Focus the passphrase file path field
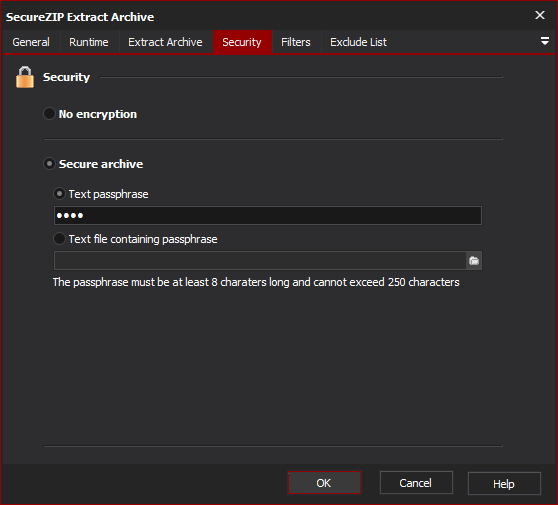Viewport: 558px width, 505px height. coord(260,261)
